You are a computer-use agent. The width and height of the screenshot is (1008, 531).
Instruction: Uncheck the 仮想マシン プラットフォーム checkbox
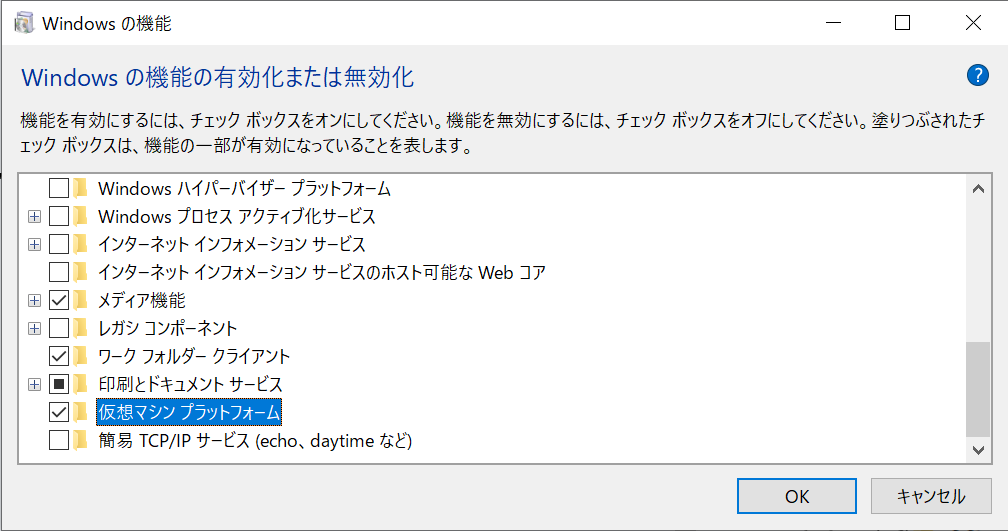pyautogui.click(x=58, y=412)
